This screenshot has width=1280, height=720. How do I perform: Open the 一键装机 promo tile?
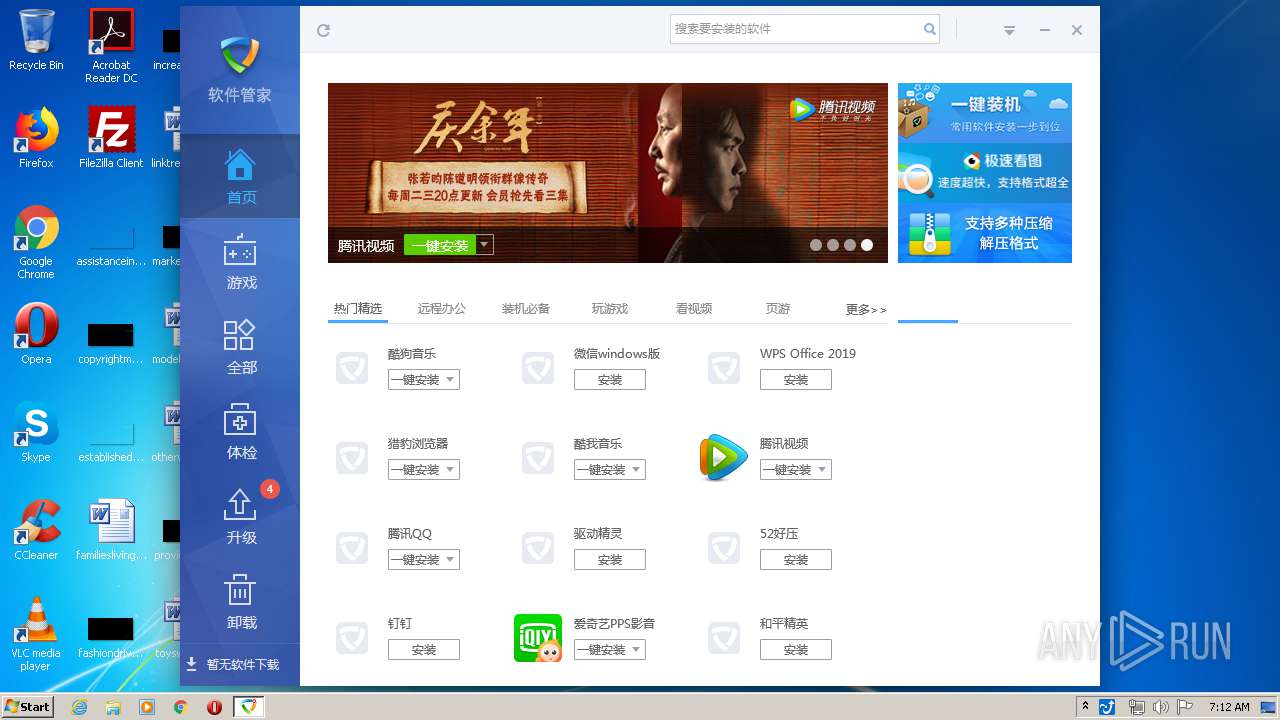(x=985, y=113)
